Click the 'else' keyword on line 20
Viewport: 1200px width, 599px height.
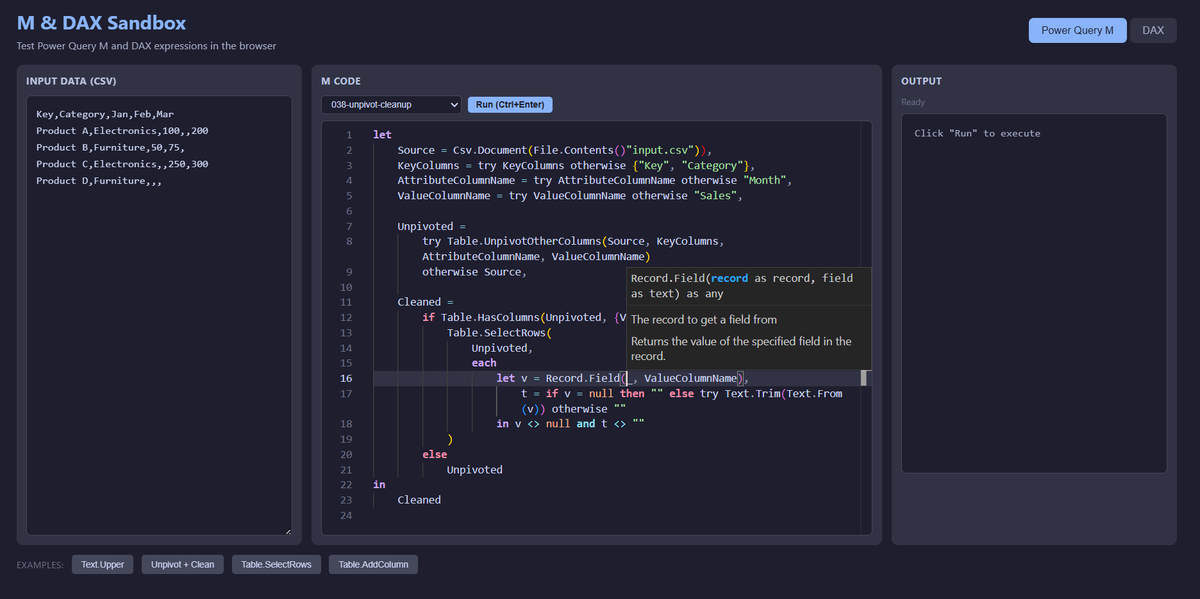point(435,454)
